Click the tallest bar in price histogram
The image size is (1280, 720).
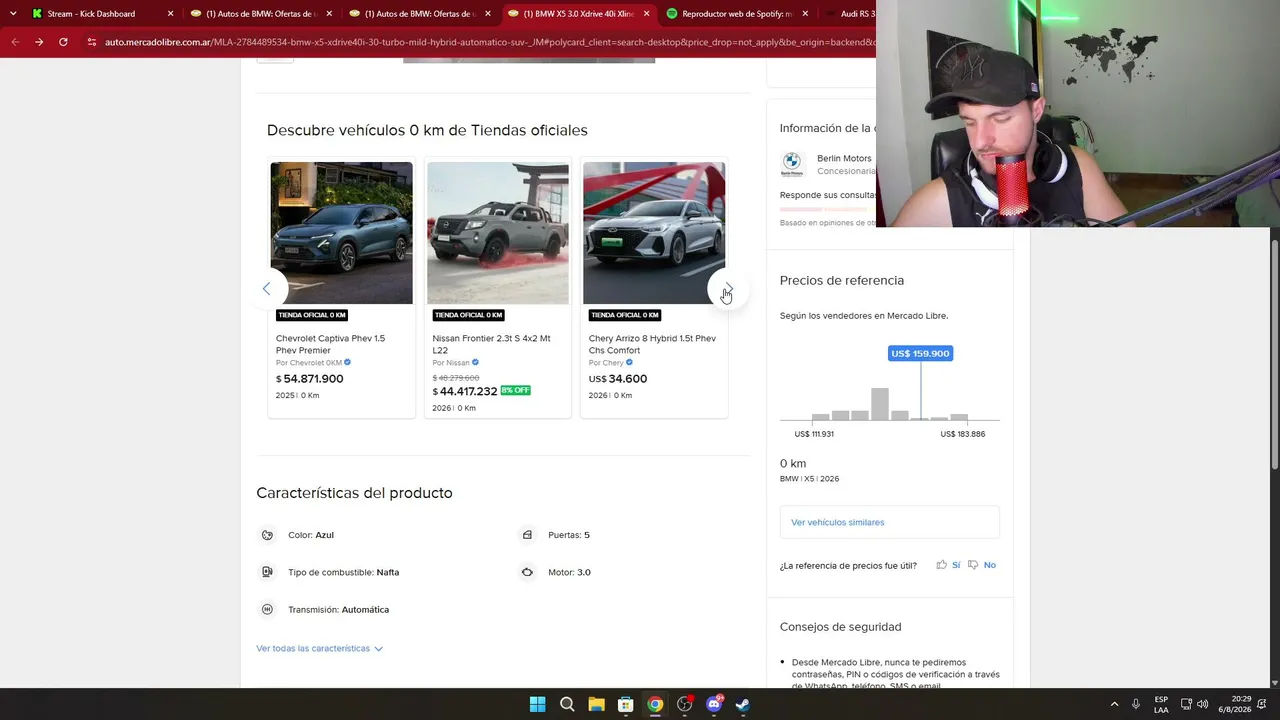tap(880, 404)
